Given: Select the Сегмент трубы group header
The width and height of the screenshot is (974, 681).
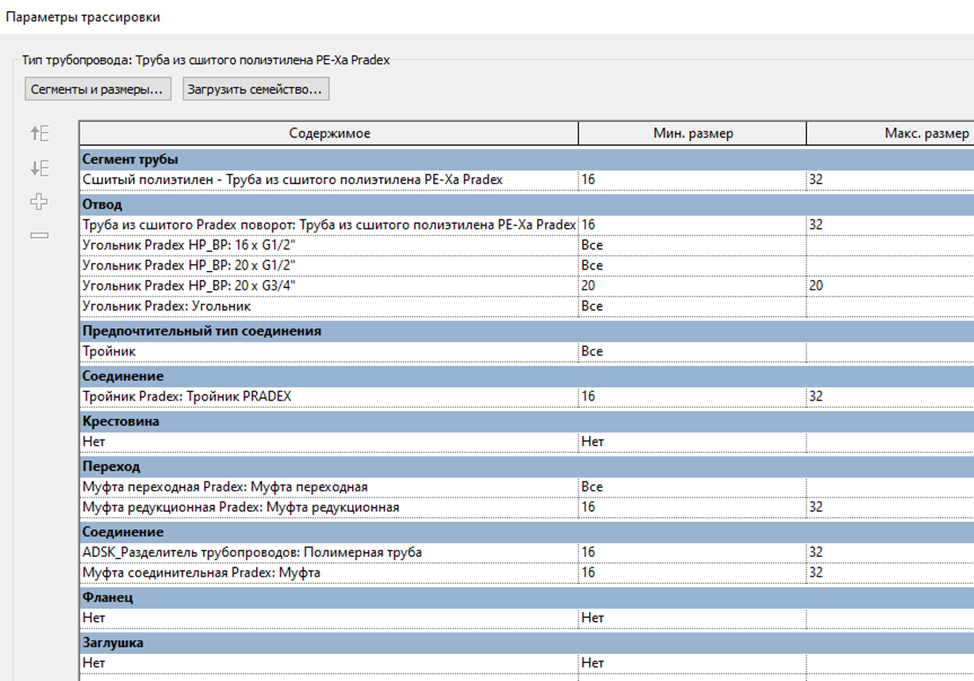Looking at the screenshot, I should pos(527,159).
